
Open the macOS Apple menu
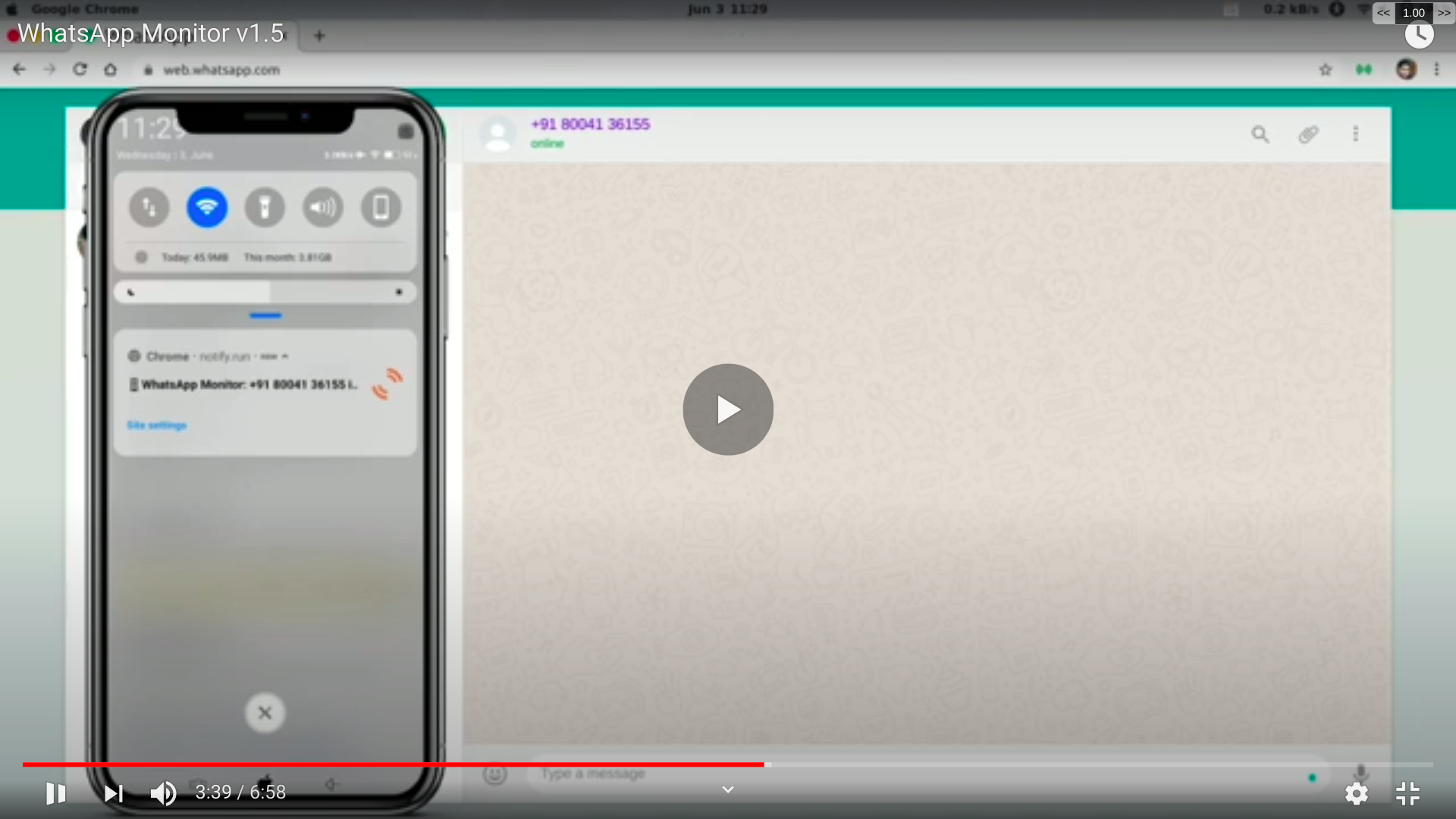tap(12, 9)
